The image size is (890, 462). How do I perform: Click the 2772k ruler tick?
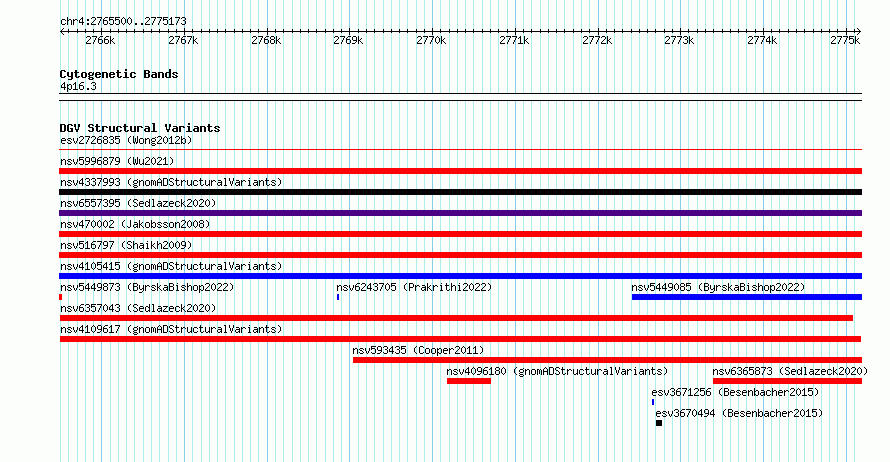pos(597,40)
